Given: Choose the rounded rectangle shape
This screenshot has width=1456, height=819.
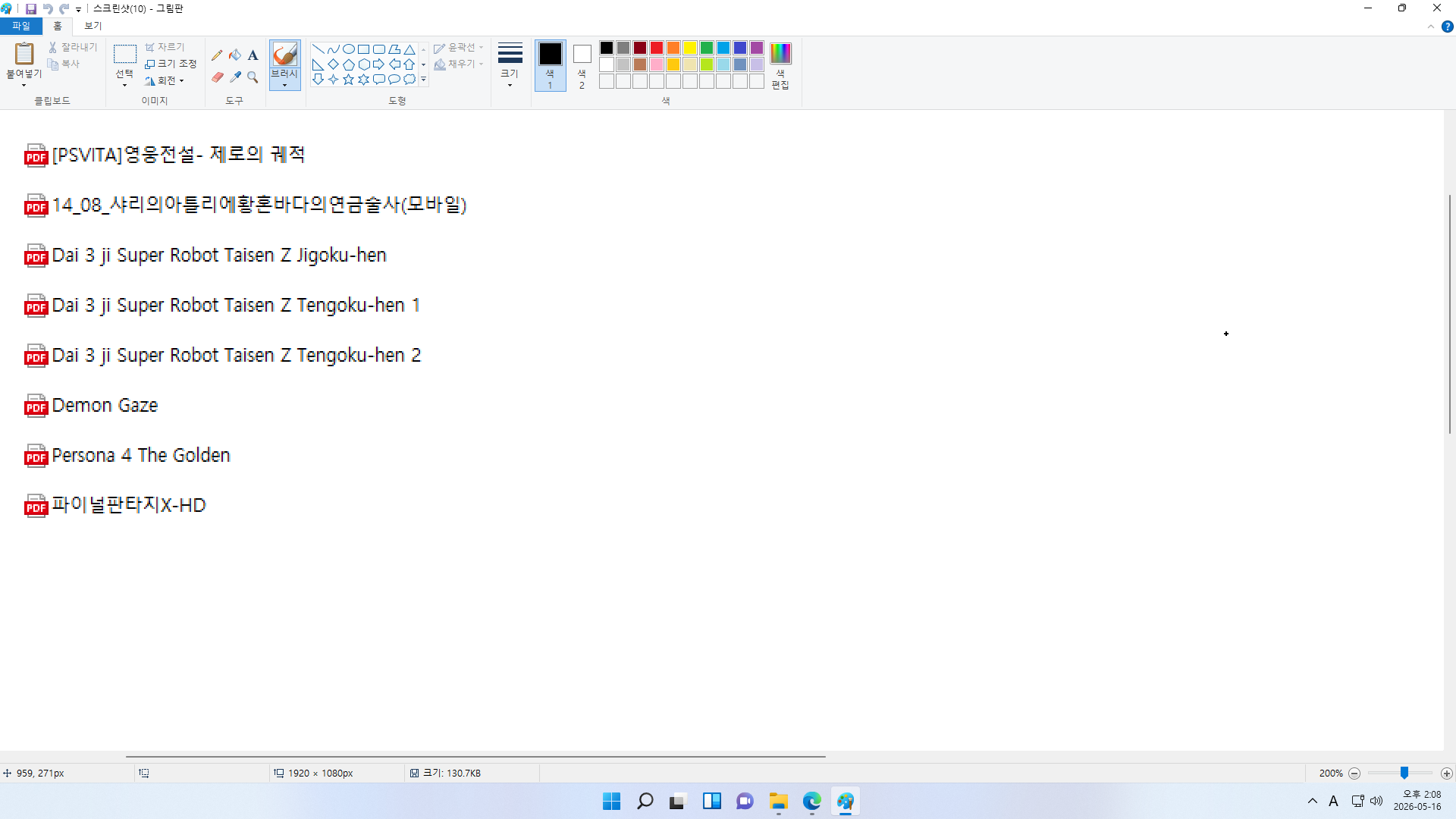Looking at the screenshot, I should tap(379, 49).
